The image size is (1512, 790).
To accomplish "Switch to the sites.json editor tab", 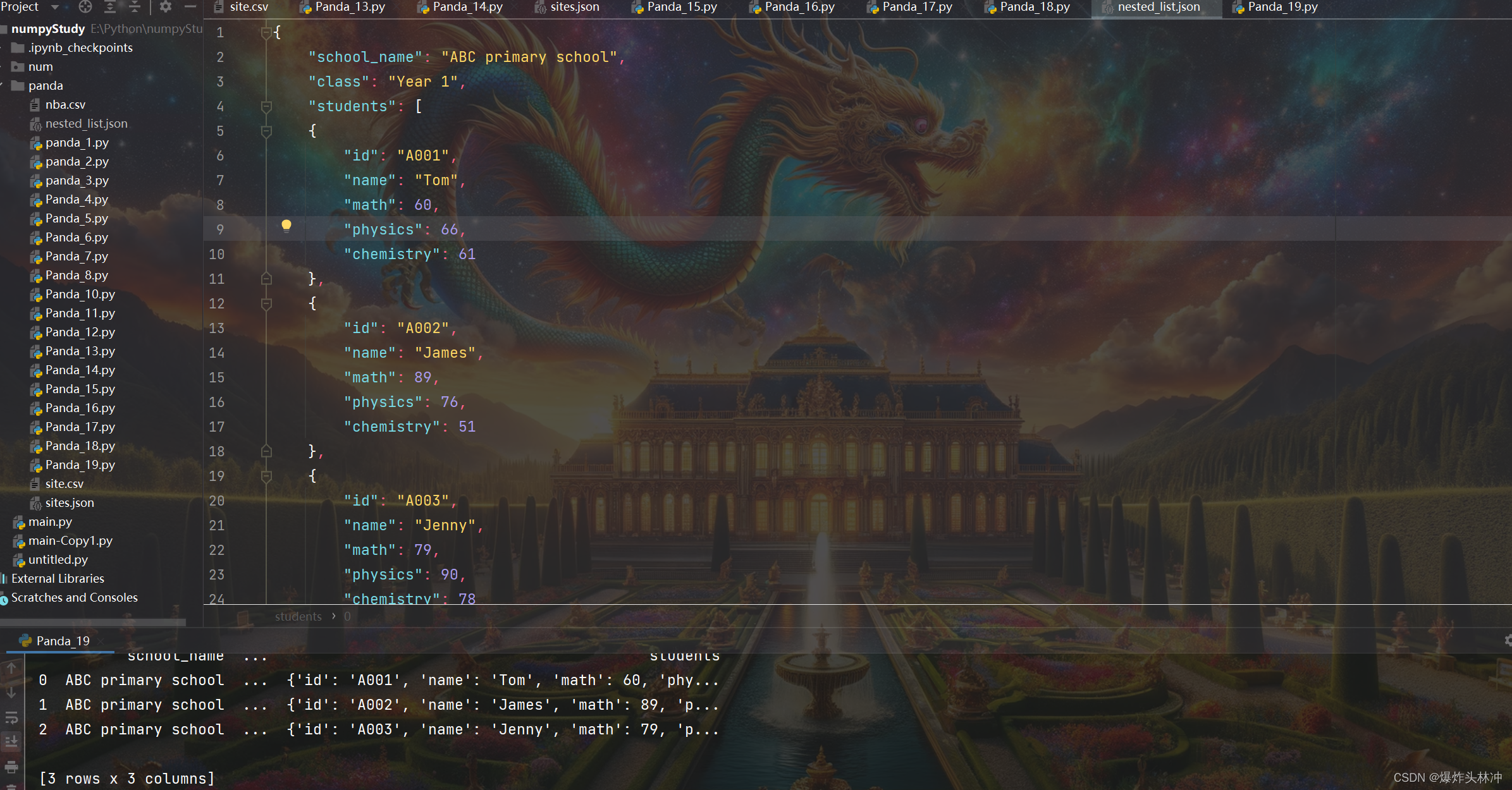I will [567, 7].
